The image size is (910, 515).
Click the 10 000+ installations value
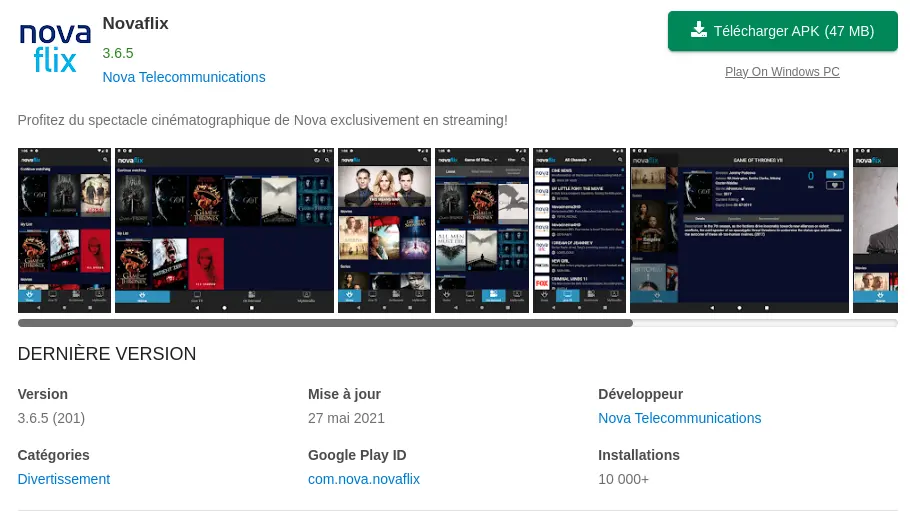(x=624, y=479)
